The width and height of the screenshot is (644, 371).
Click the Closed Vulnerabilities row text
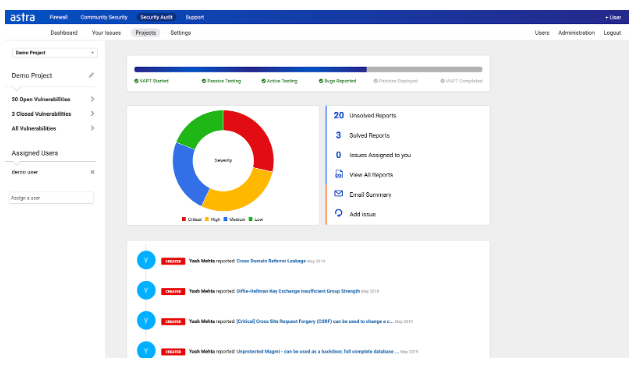tap(41, 114)
